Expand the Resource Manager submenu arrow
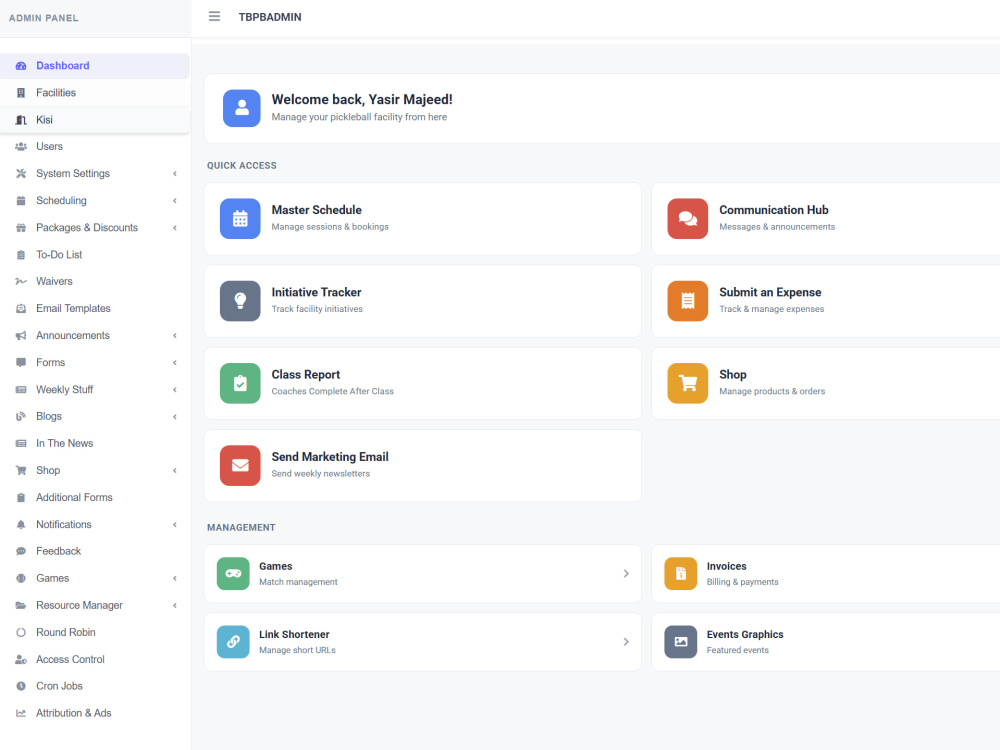 click(175, 605)
